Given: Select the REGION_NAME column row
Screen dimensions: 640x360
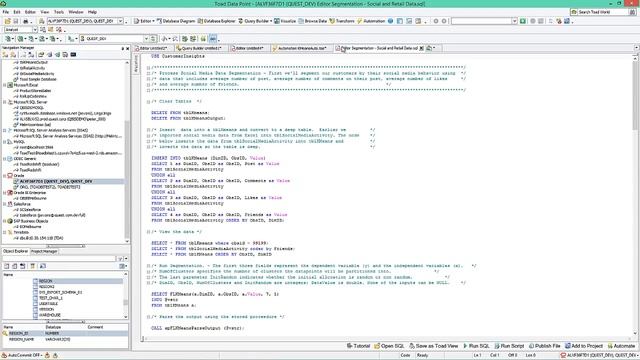Looking at the screenshot, I should [65, 339].
